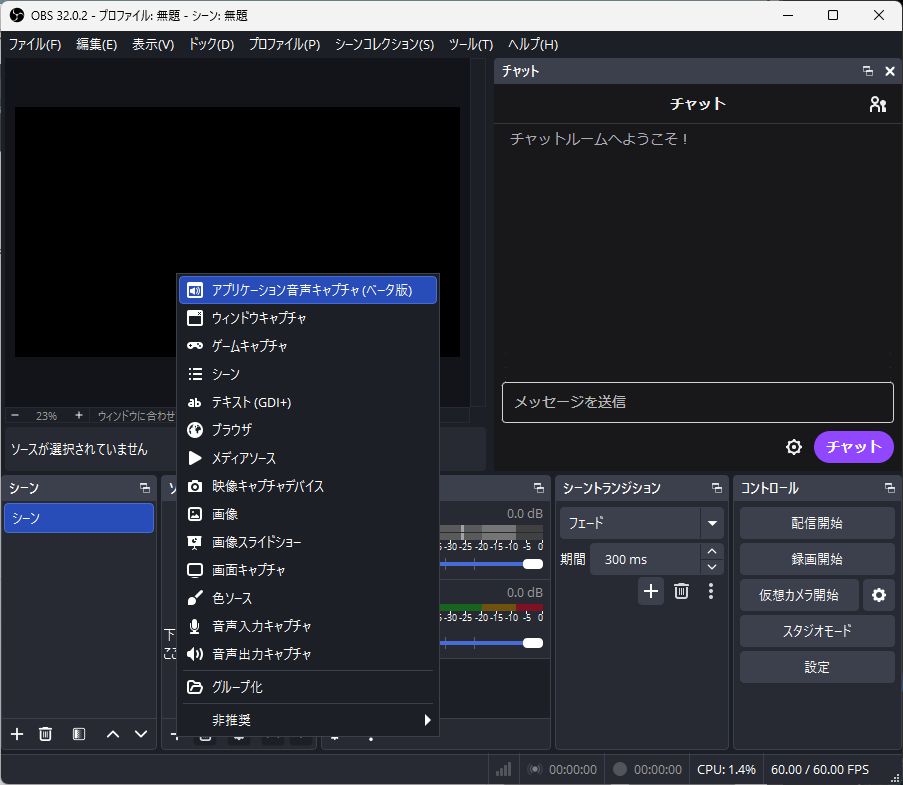Open the フェード transition dropdown
Screen dimensions: 903x785
[x=712, y=523]
